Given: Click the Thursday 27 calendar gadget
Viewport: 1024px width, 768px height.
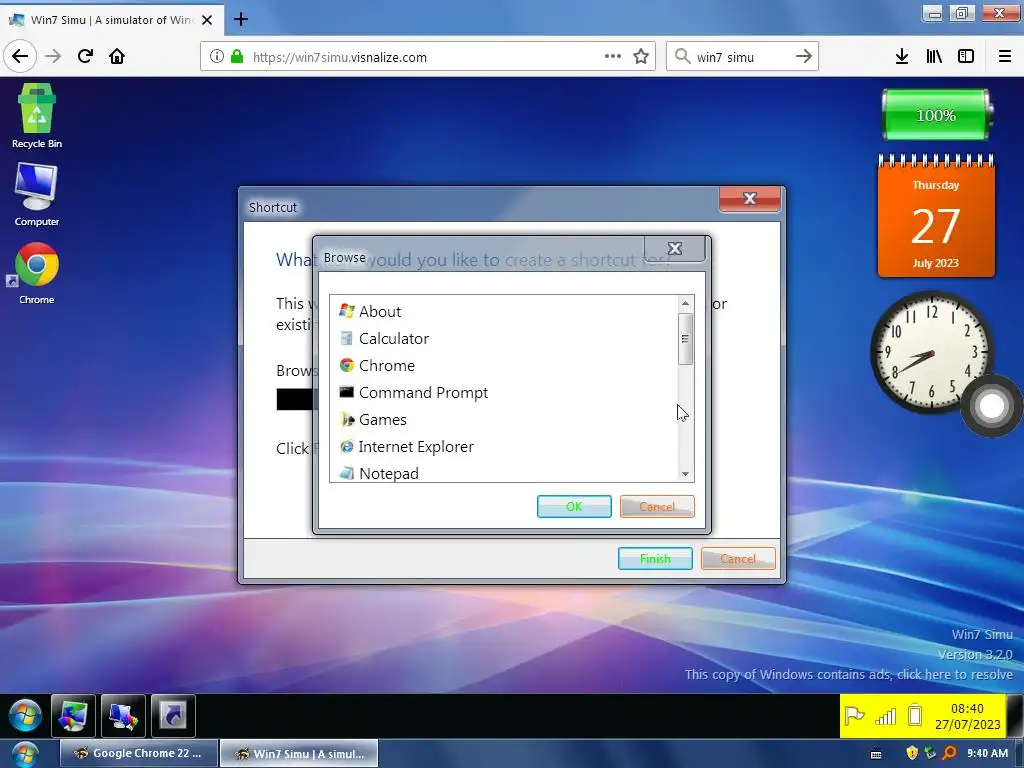Looking at the screenshot, I should 936,216.
